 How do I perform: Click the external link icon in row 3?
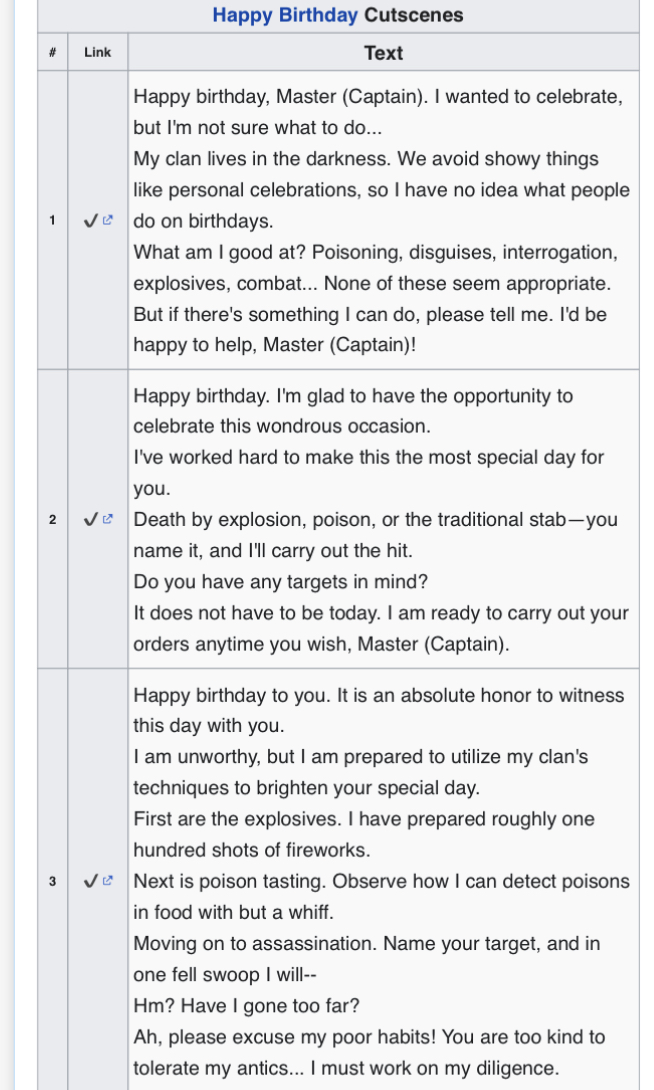(x=108, y=881)
